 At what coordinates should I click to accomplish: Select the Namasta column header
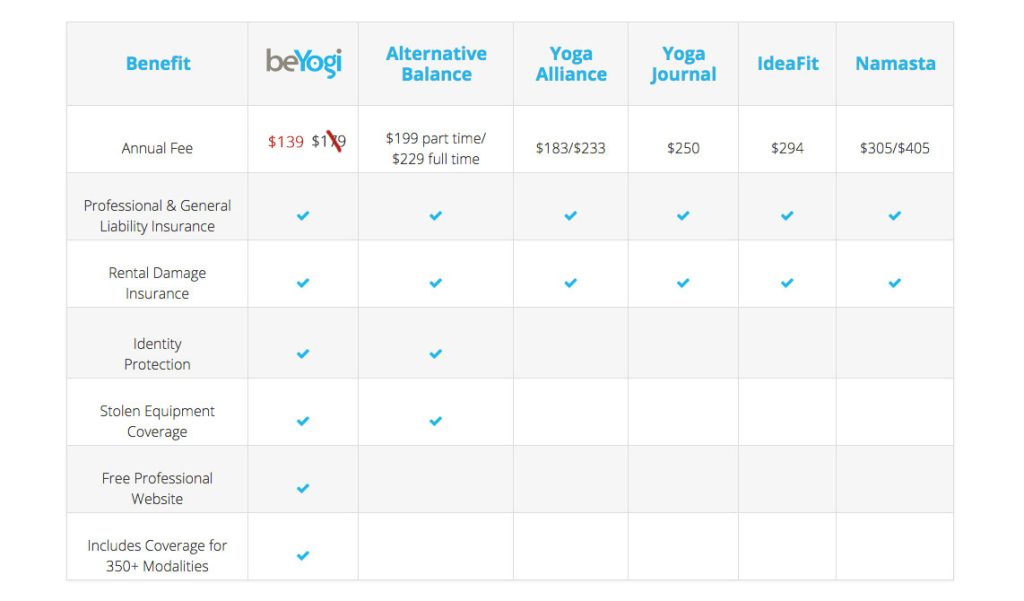tap(895, 63)
